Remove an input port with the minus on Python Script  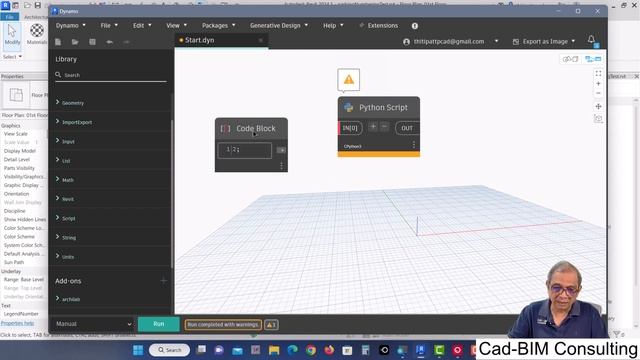click(x=384, y=127)
